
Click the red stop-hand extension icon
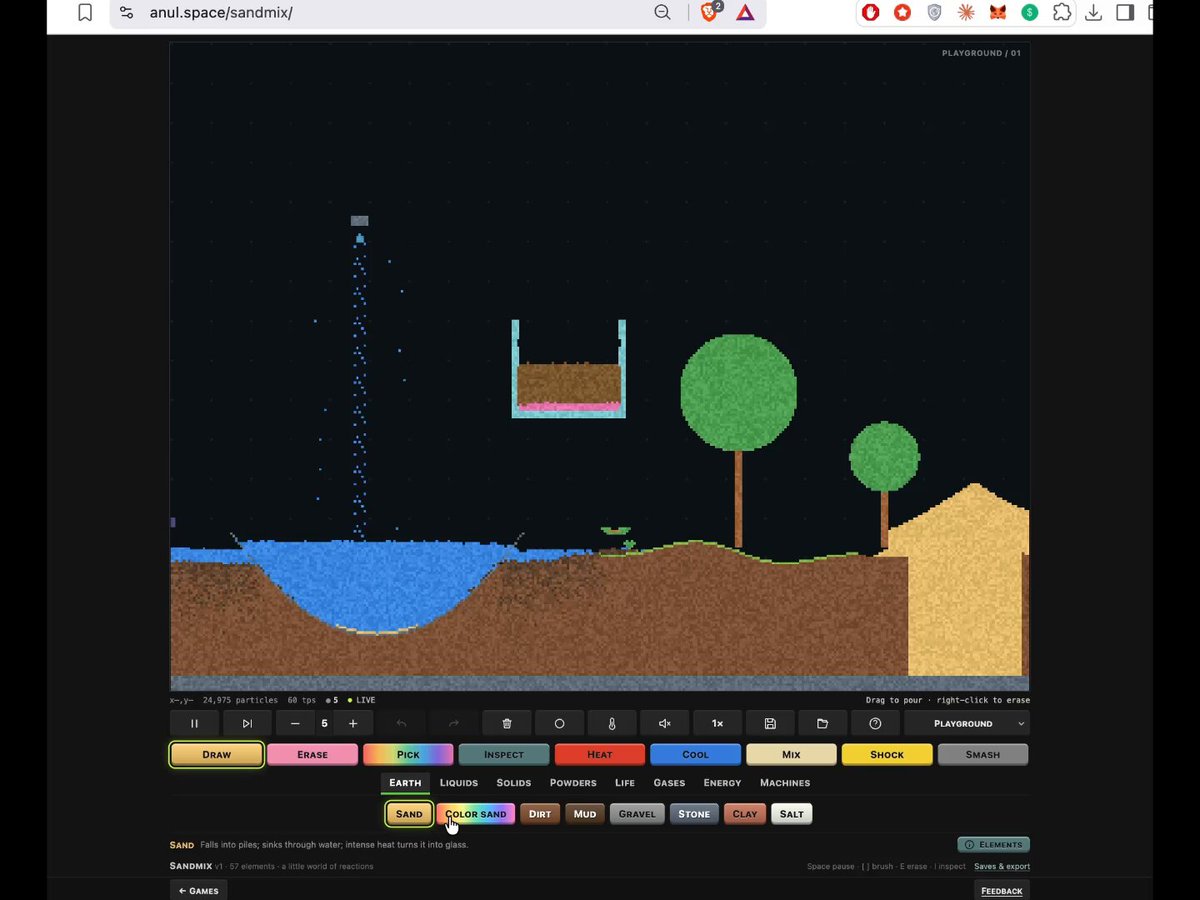pyautogui.click(x=871, y=13)
